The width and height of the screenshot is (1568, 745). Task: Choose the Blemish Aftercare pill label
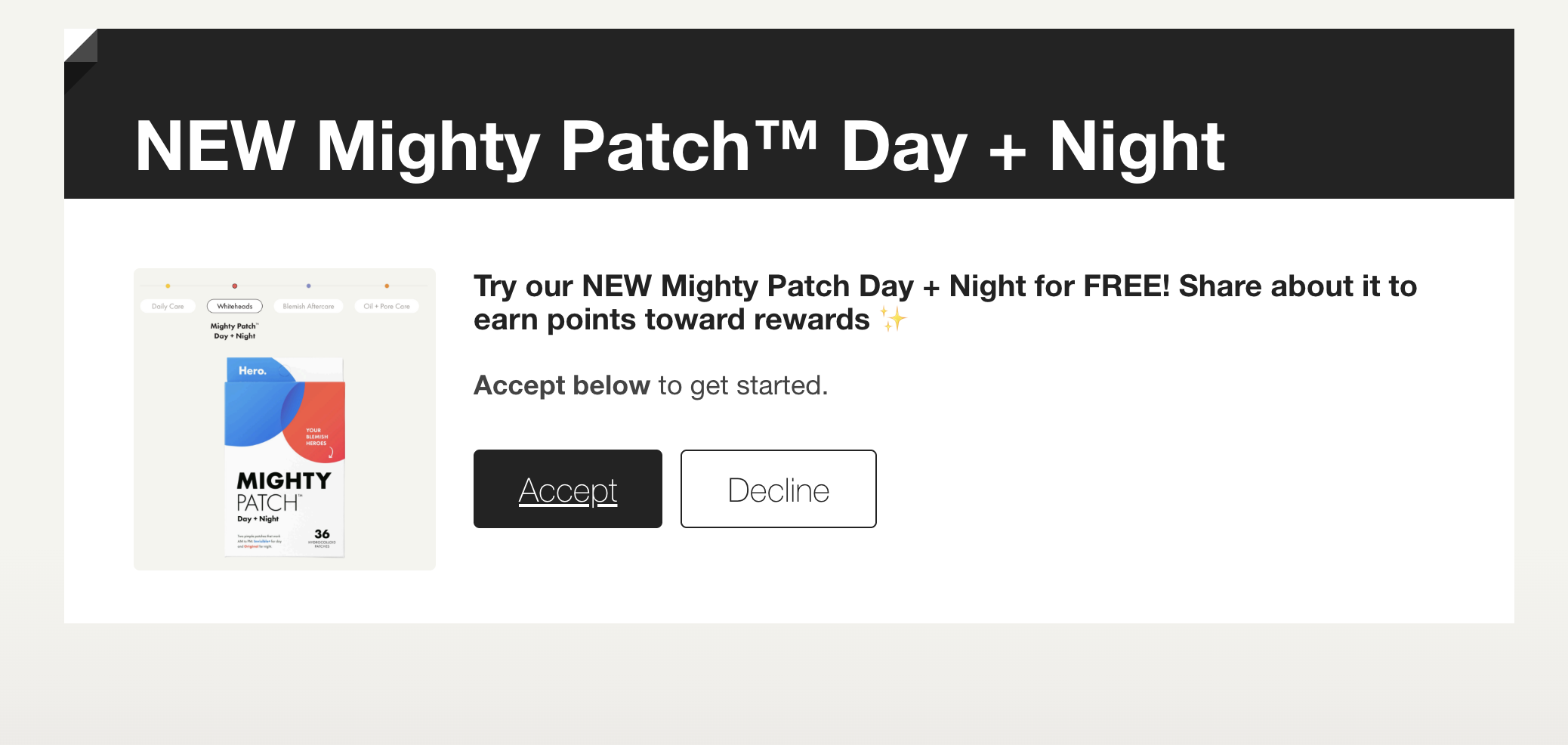pyautogui.click(x=308, y=306)
